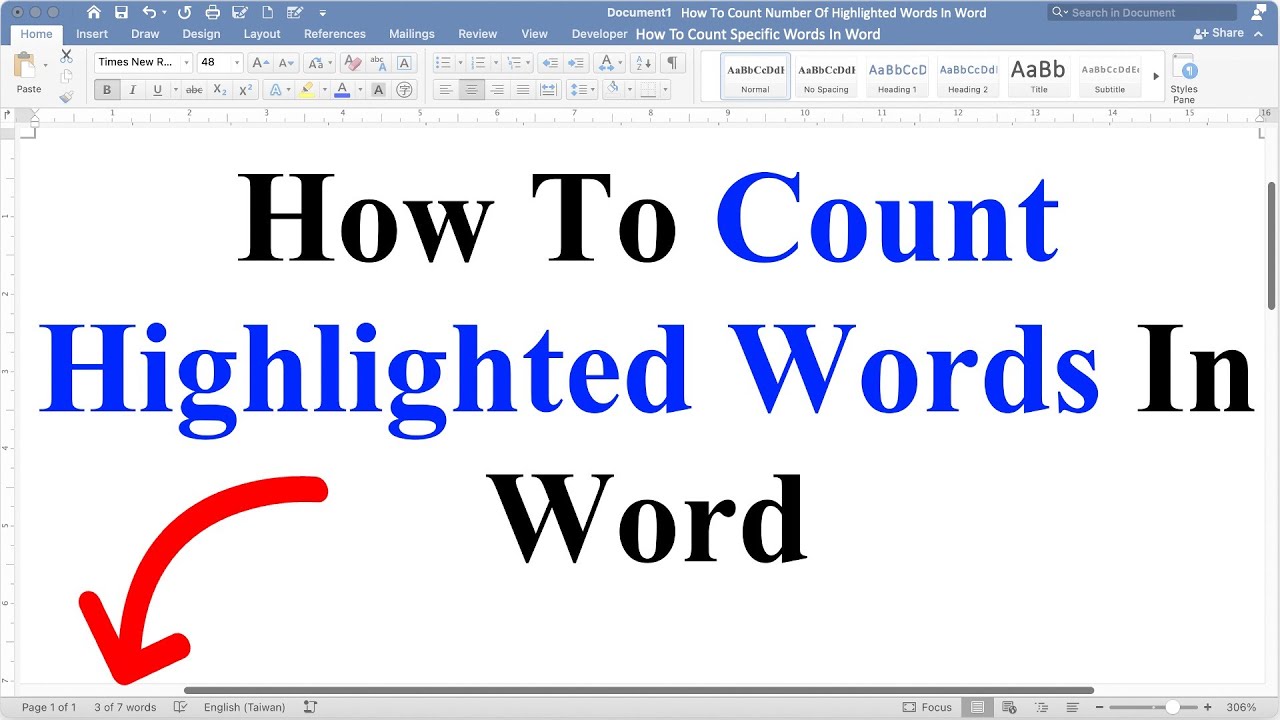Toggle Underline formatting

[x=157, y=90]
